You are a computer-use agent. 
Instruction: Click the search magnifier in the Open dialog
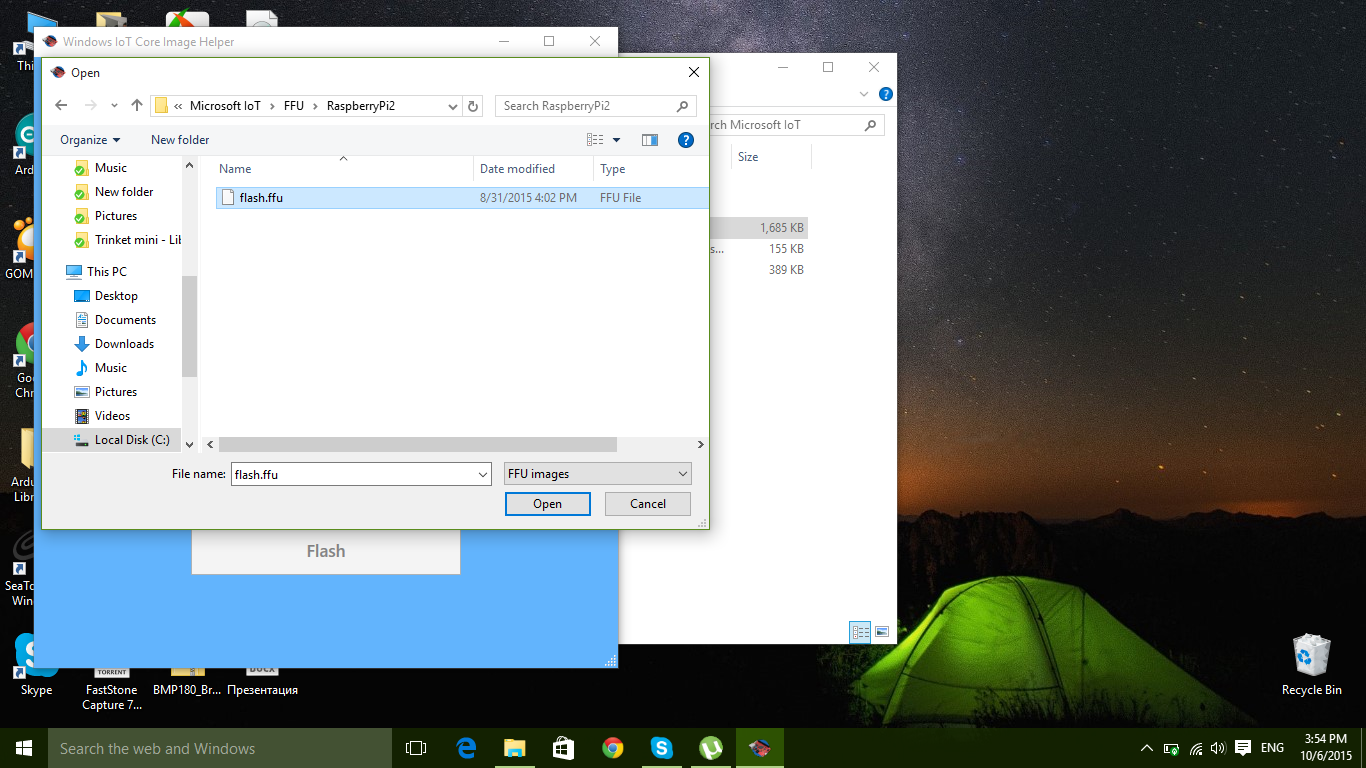pos(683,106)
